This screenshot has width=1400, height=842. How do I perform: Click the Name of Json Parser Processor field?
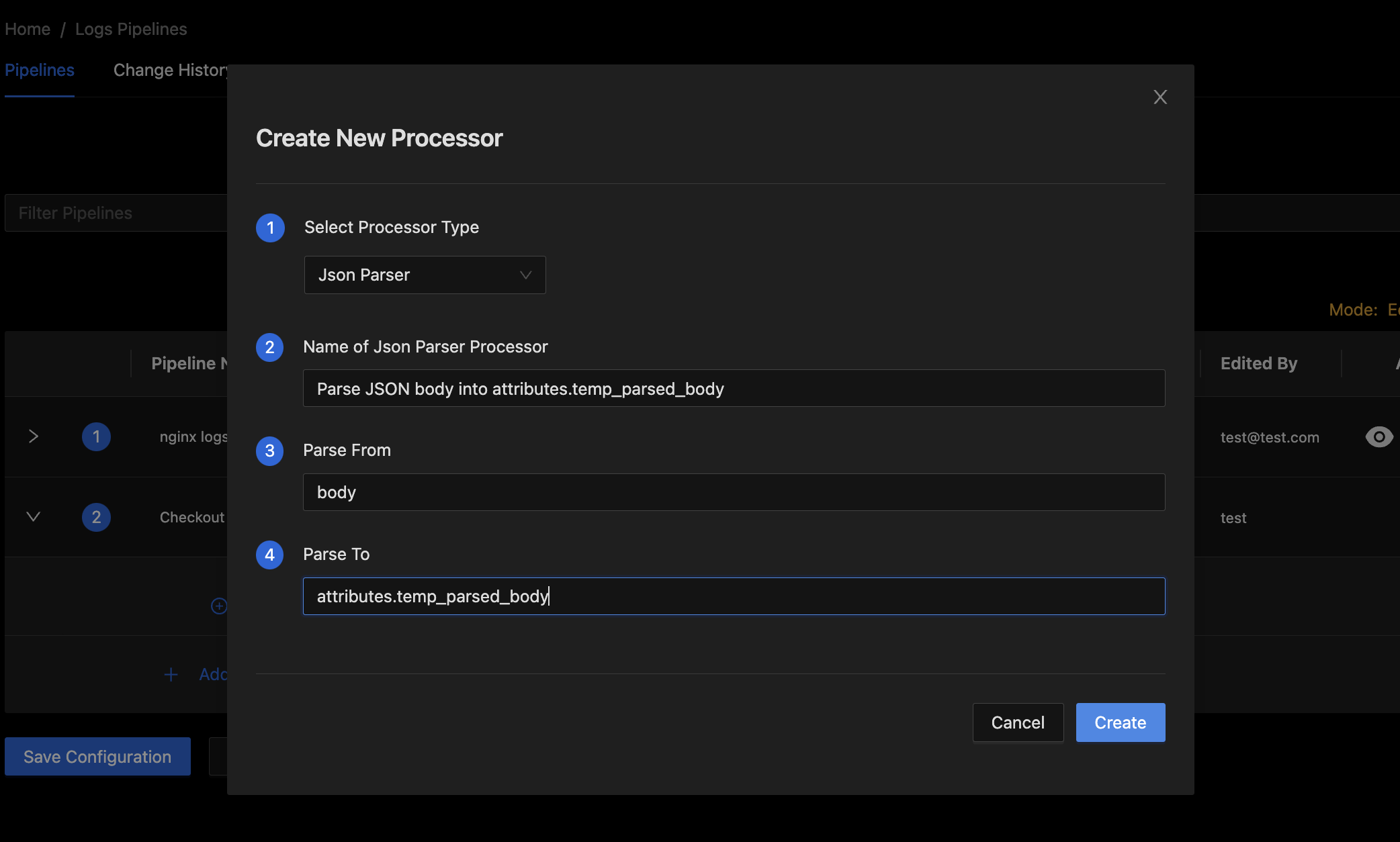point(734,388)
